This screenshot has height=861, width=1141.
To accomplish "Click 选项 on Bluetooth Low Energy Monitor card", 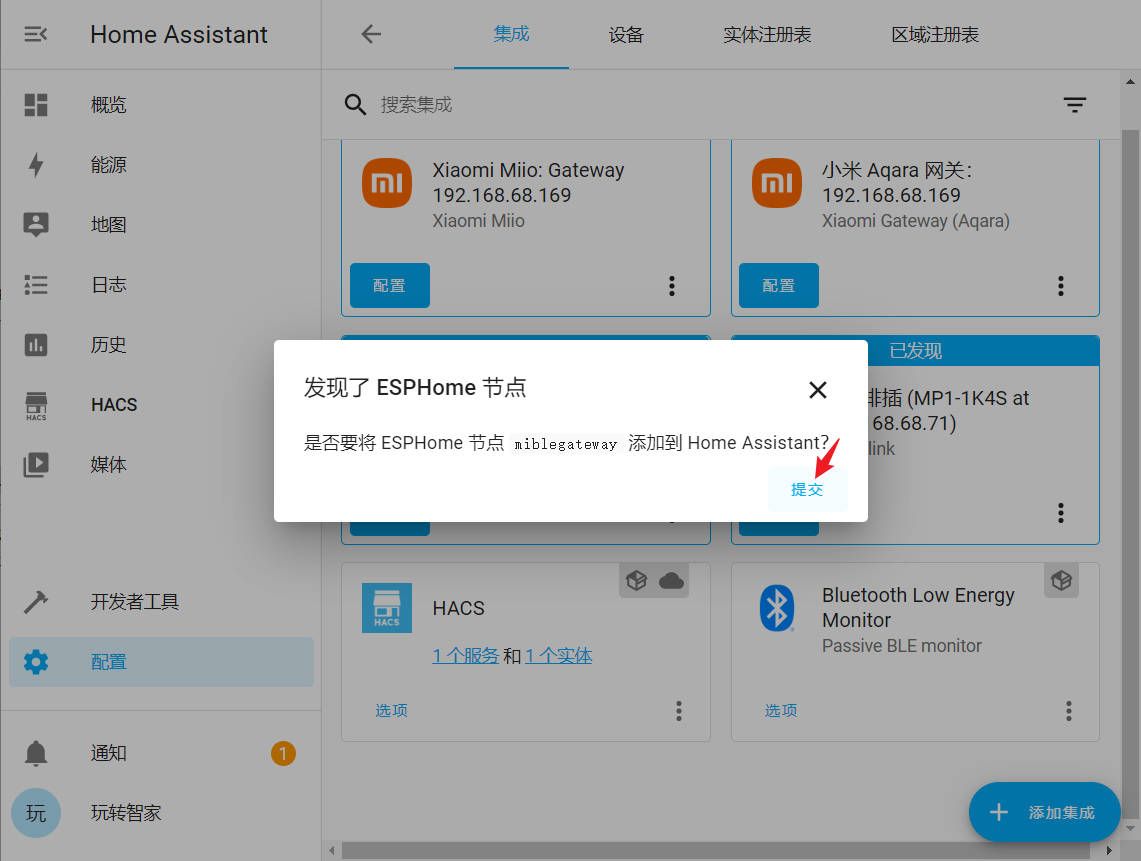I will pos(780,710).
